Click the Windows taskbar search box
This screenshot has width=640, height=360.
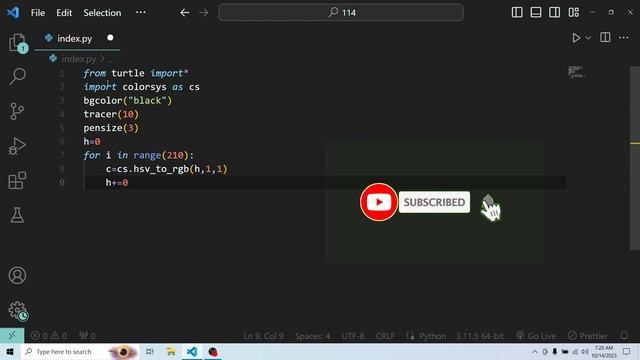click(x=80, y=351)
